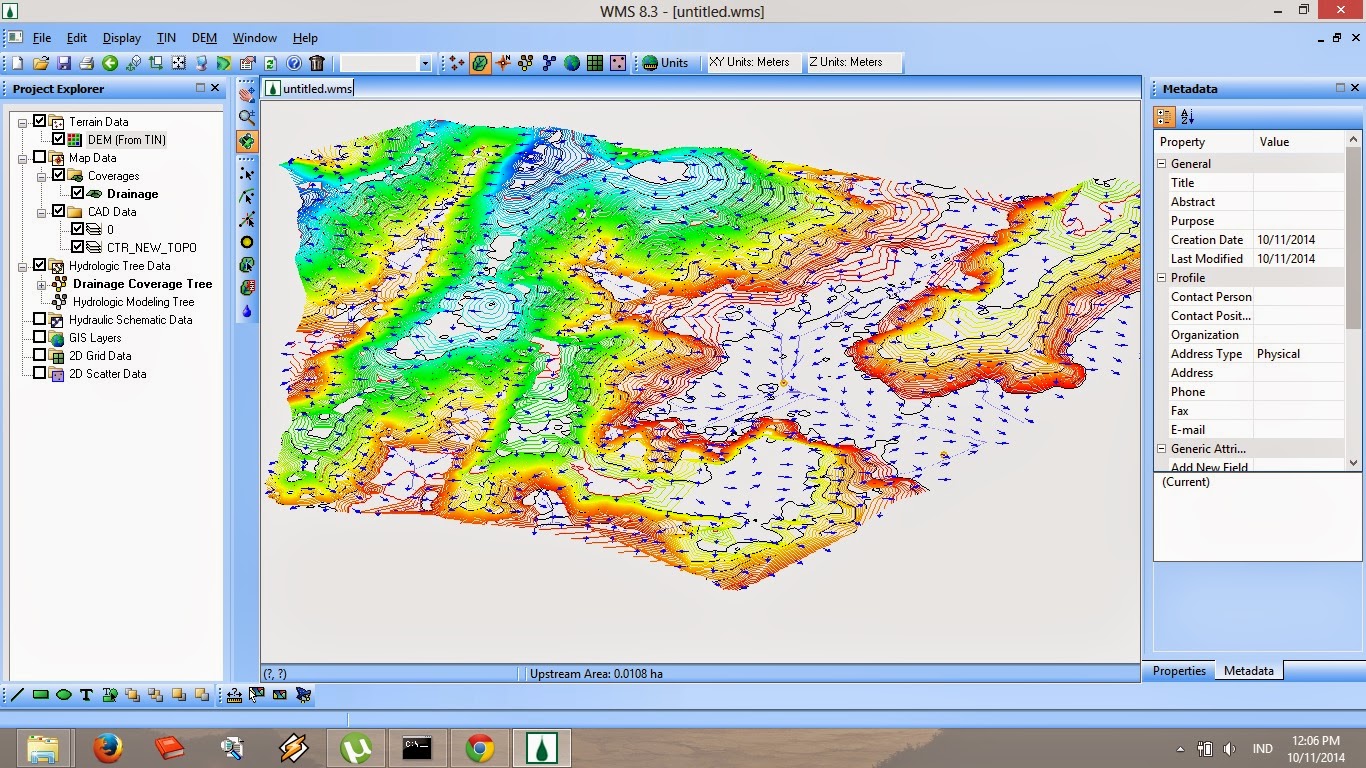Click the 2D Scatter module dice icon
The width and height of the screenshot is (1366, 768).
coord(620,62)
